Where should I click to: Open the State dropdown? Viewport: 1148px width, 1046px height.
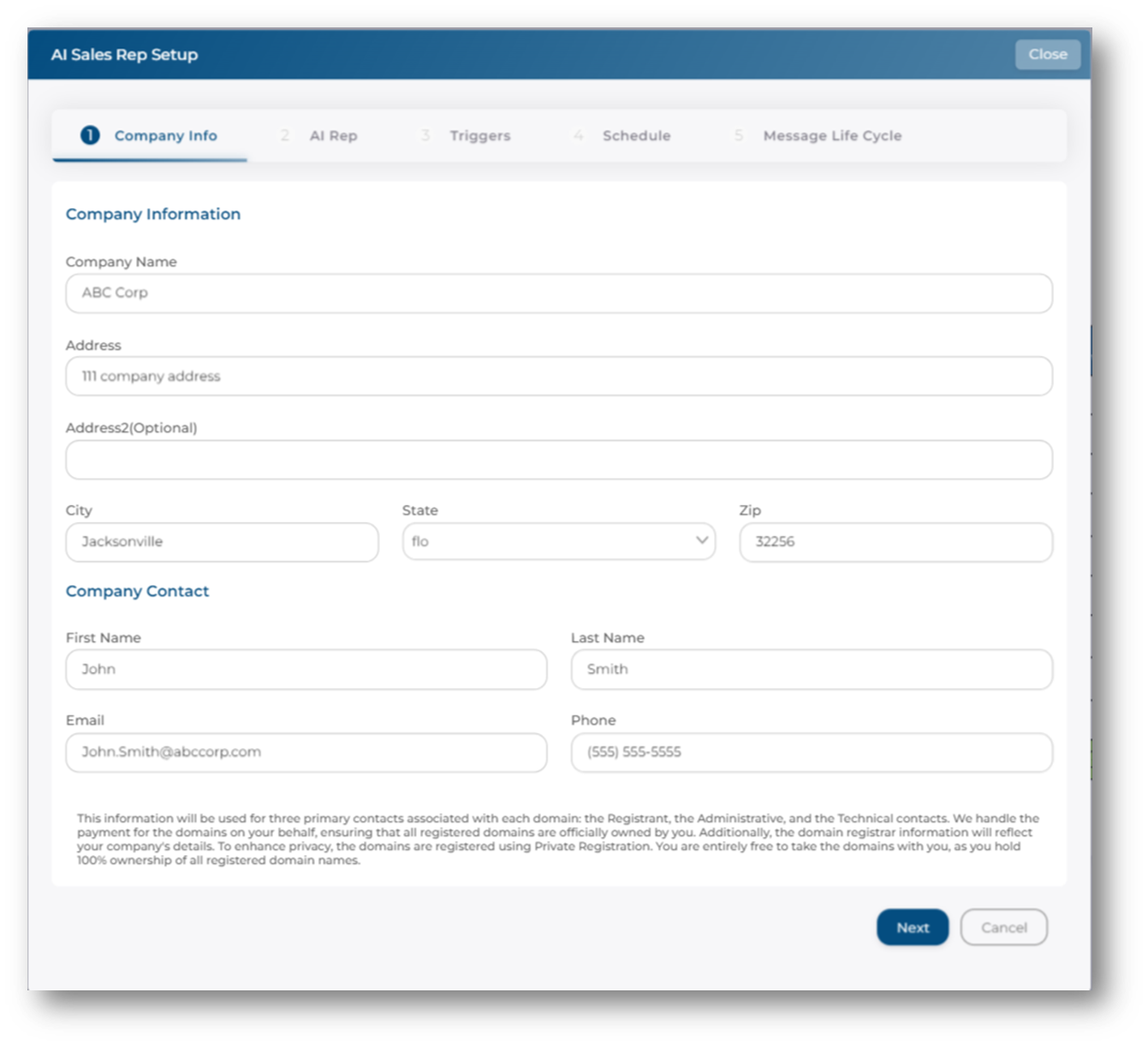tap(559, 542)
